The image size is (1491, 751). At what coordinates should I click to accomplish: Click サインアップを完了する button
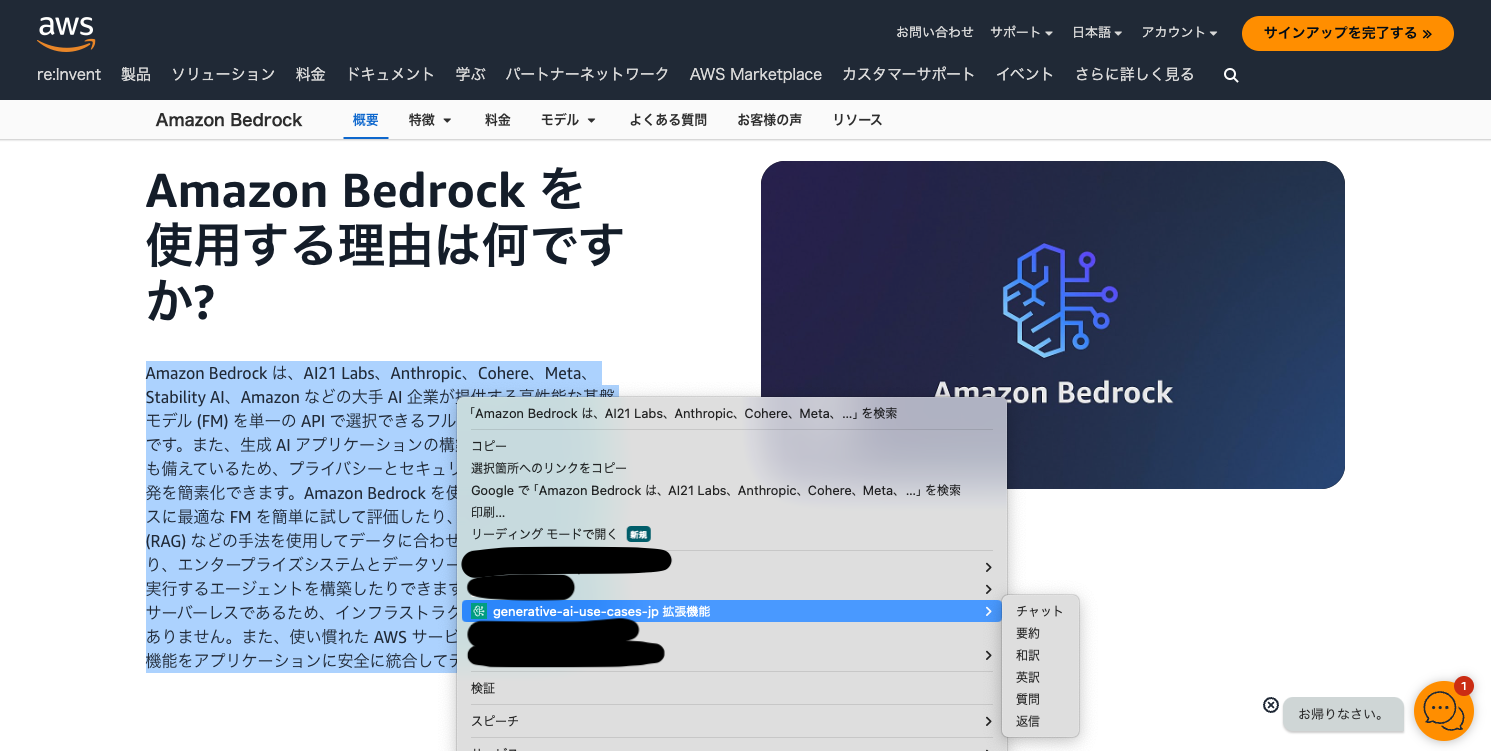pyautogui.click(x=1347, y=33)
